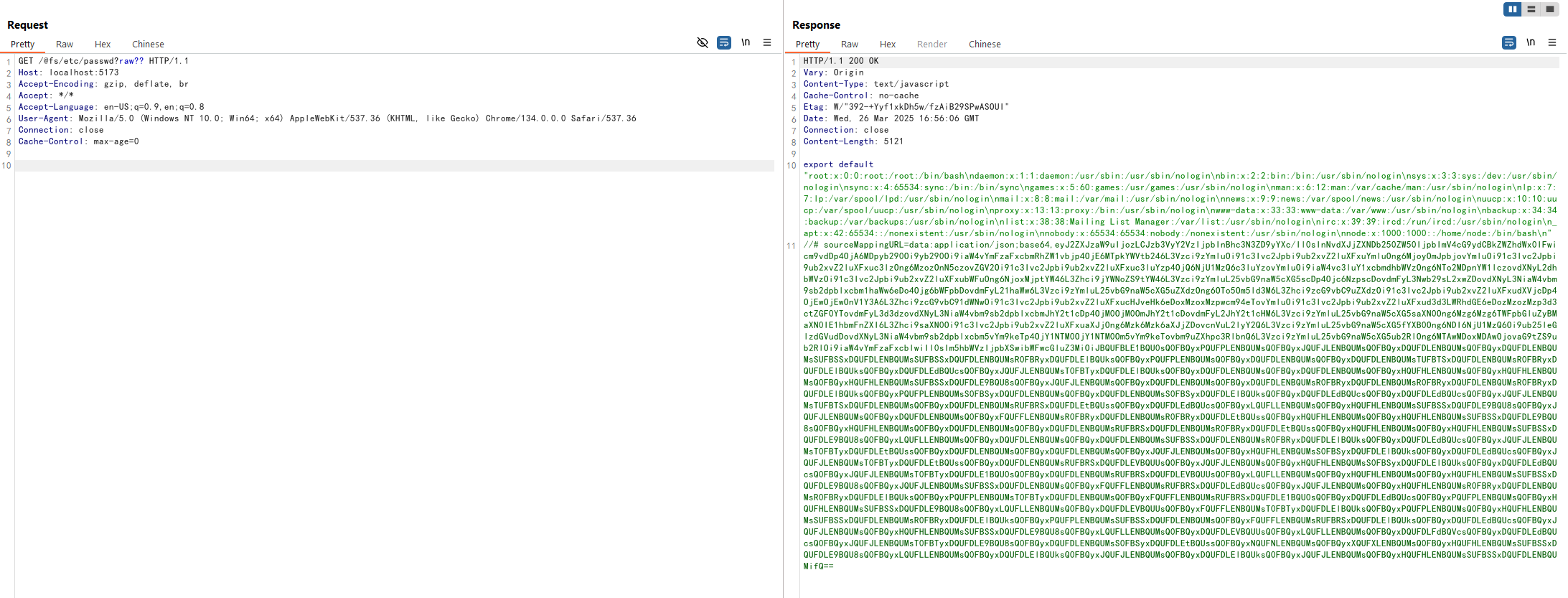
Task: Open Request panel hamburger options menu
Action: (767, 43)
